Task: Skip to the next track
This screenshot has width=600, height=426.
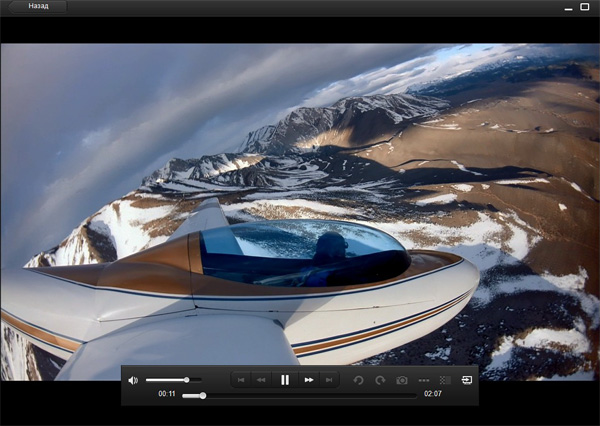Action: (x=329, y=380)
